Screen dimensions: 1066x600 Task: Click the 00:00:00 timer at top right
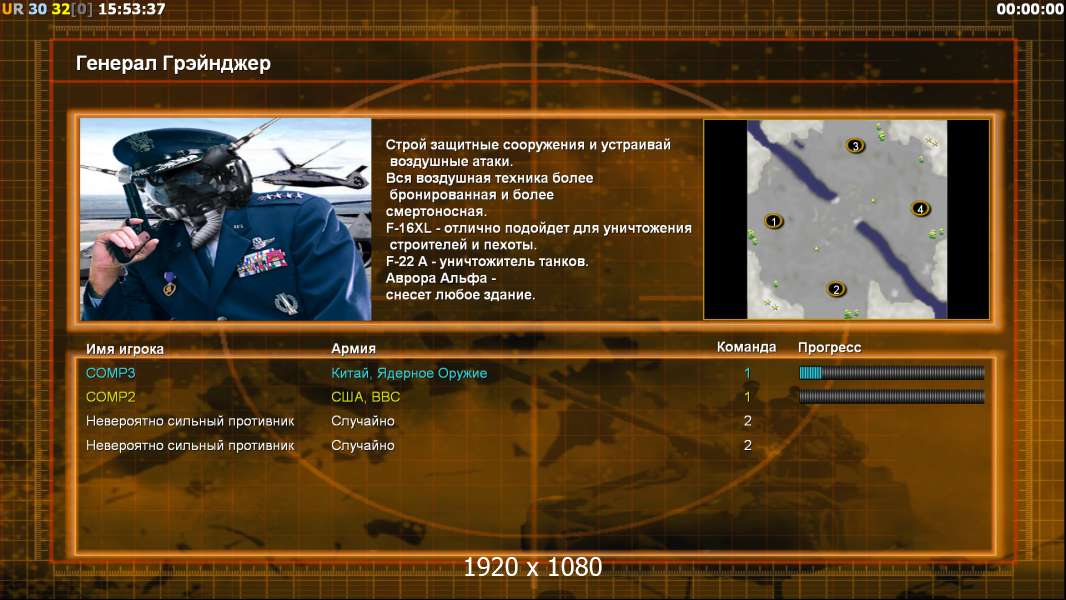point(1029,9)
